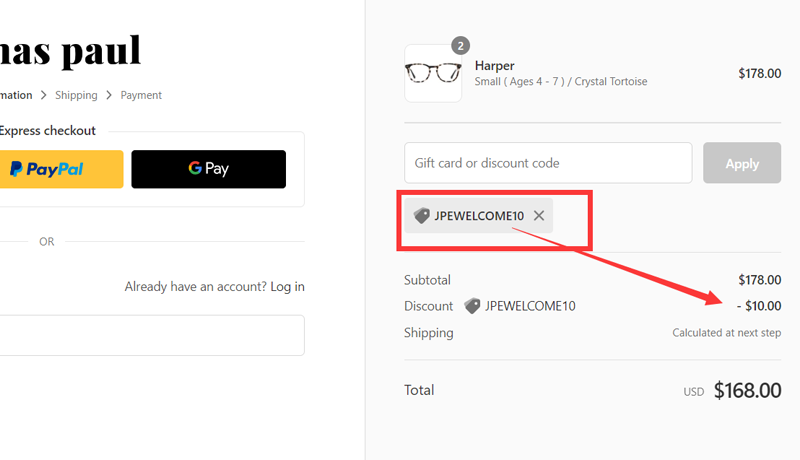Select the Harper product name
Screen dimensions: 800x460
(x=494, y=66)
